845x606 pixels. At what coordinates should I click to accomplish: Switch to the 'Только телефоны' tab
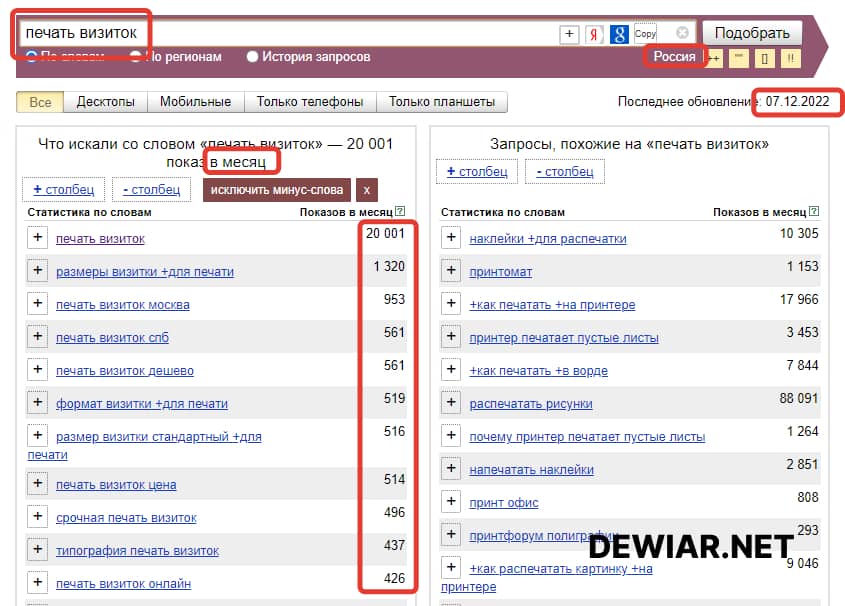310,102
